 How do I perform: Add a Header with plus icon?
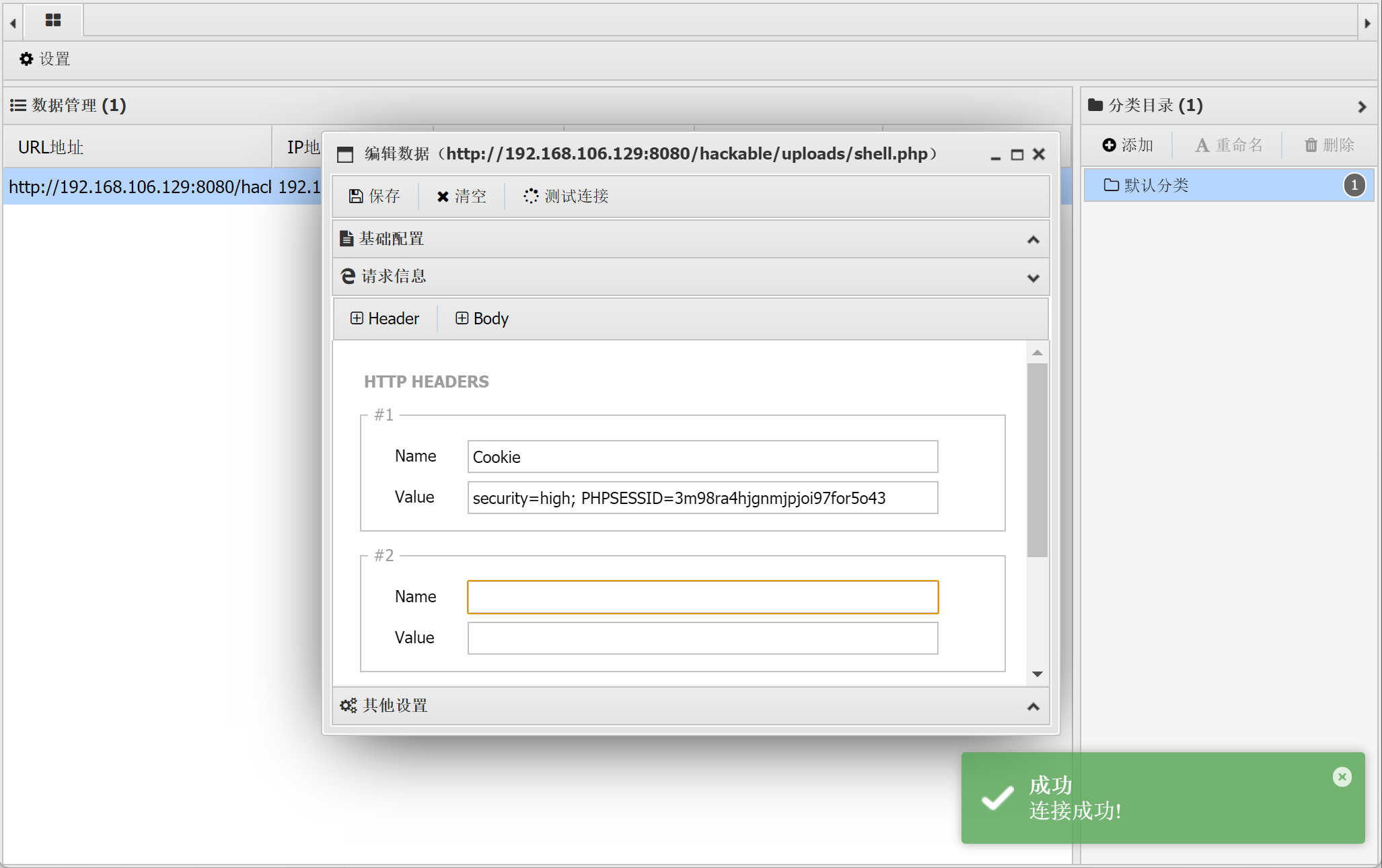[x=357, y=318]
